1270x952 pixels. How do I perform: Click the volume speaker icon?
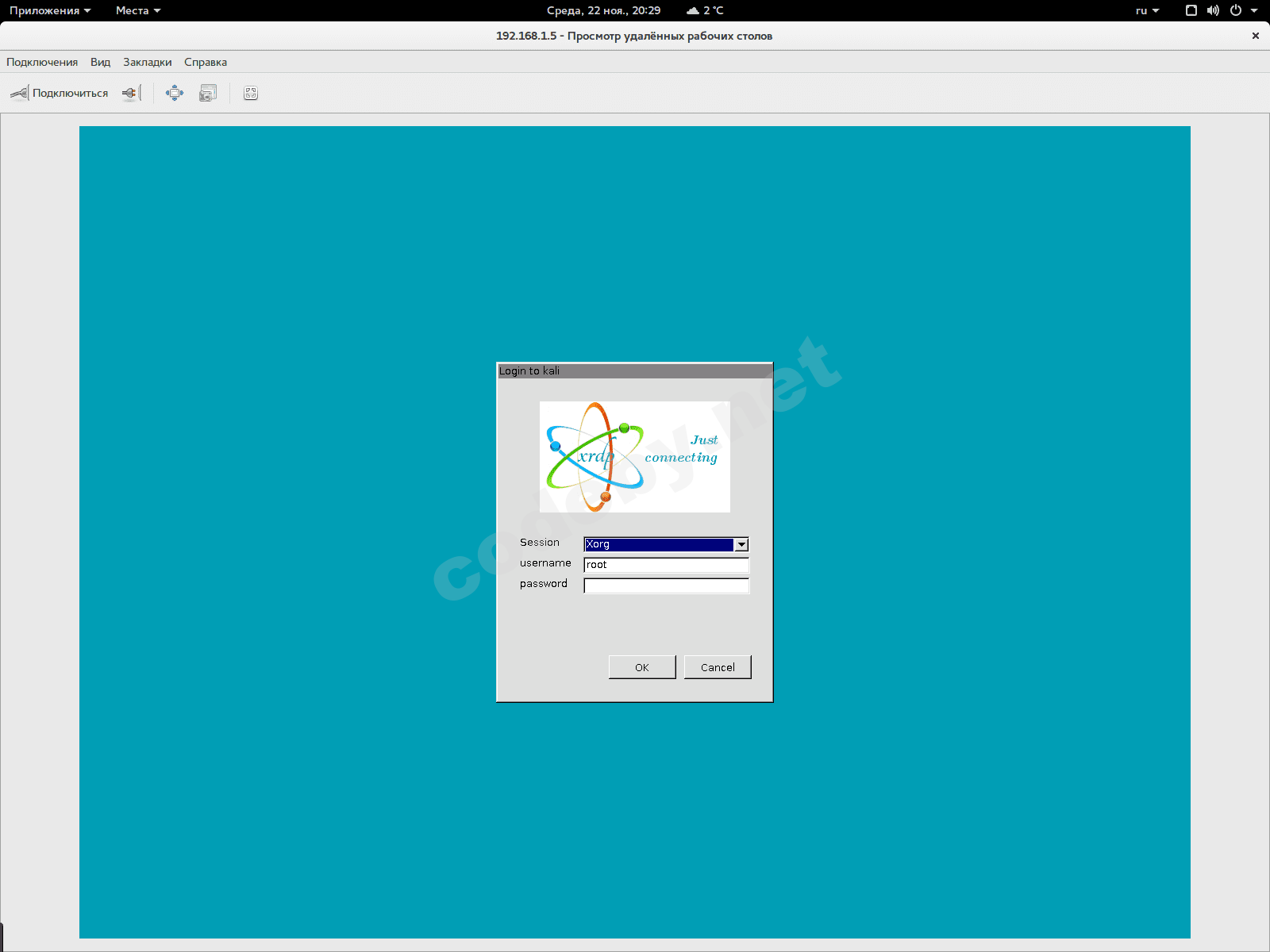1213,10
